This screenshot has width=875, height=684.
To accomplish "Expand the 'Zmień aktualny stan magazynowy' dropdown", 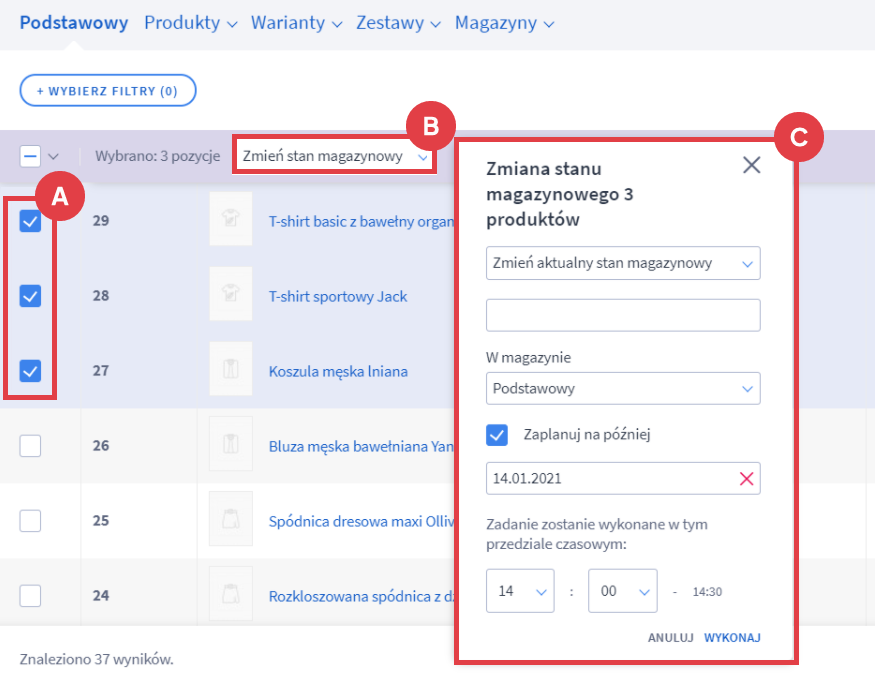I will (622, 263).
